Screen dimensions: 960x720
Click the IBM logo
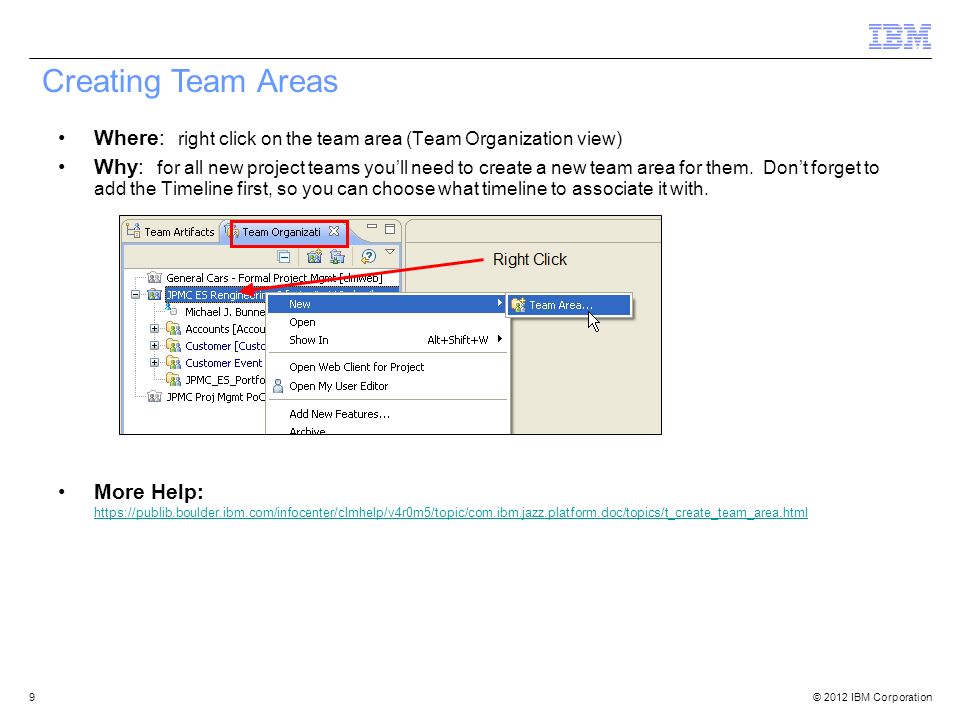click(899, 36)
